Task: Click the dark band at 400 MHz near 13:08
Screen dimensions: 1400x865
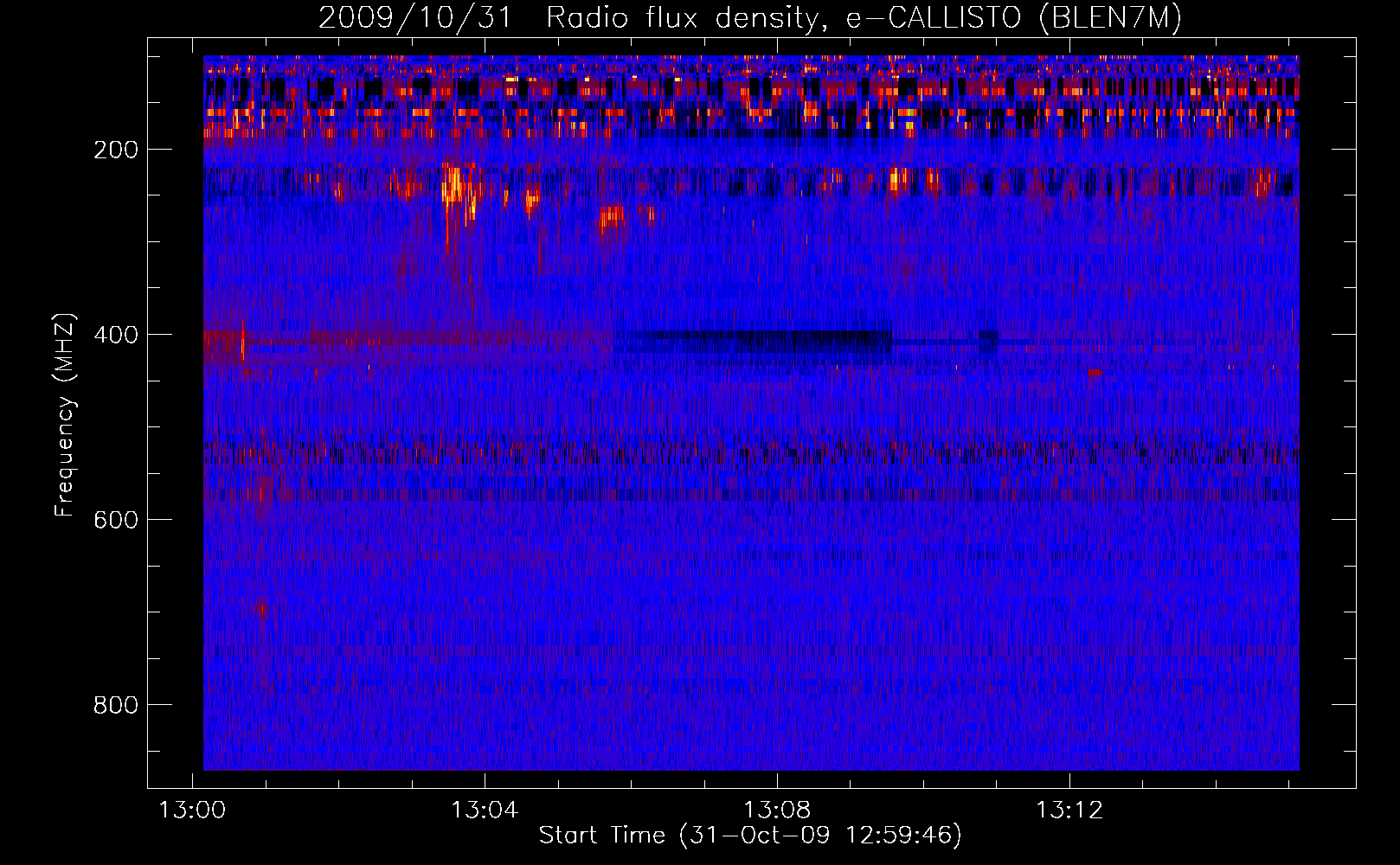Action: click(753, 341)
